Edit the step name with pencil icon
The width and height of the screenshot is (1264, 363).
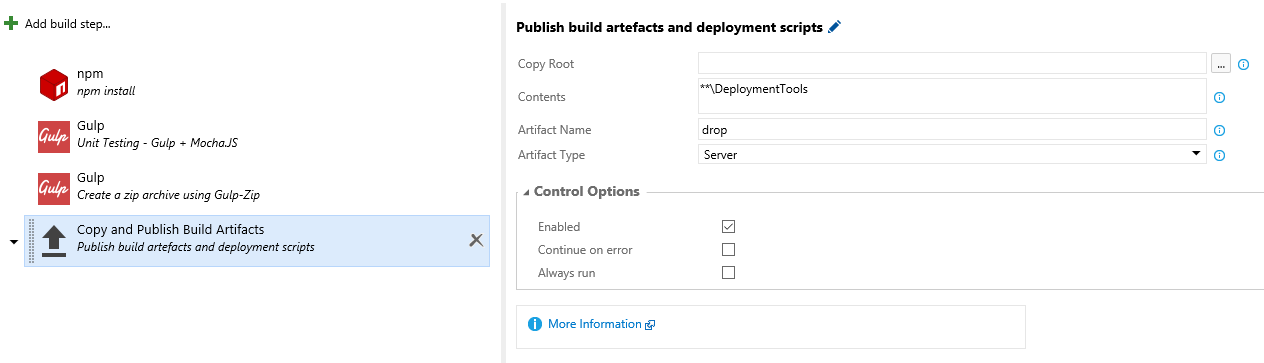[x=835, y=28]
